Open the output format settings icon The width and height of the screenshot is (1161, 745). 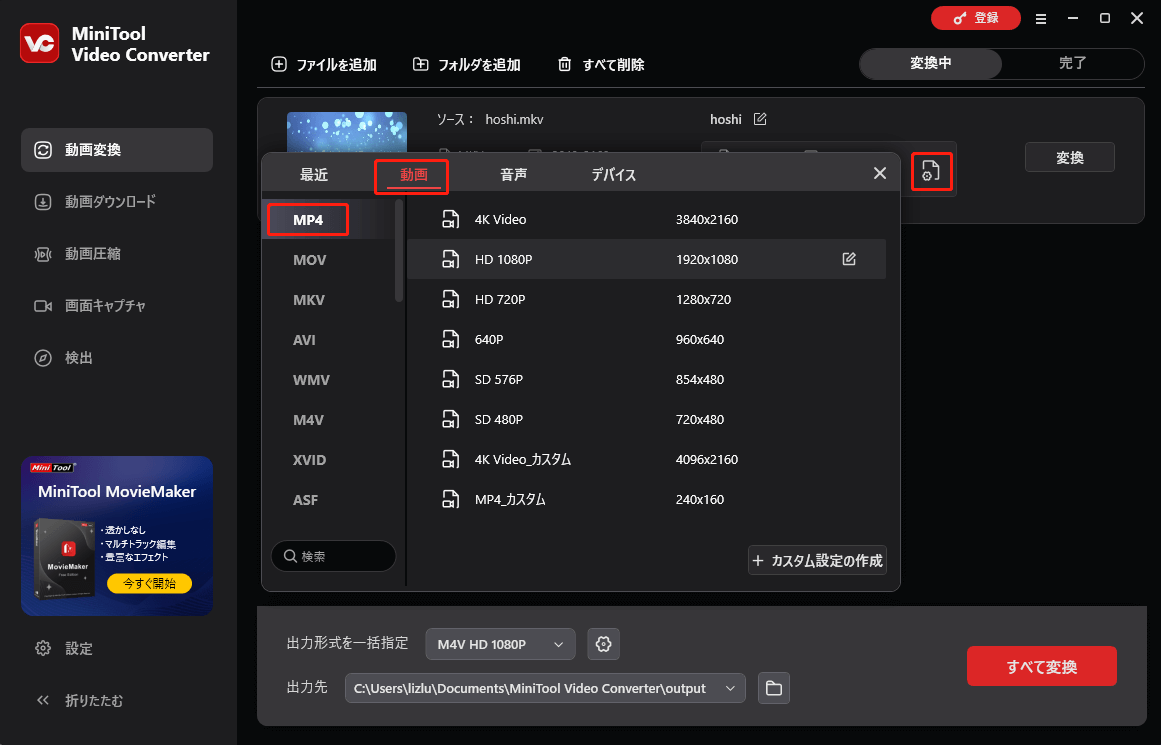point(931,171)
